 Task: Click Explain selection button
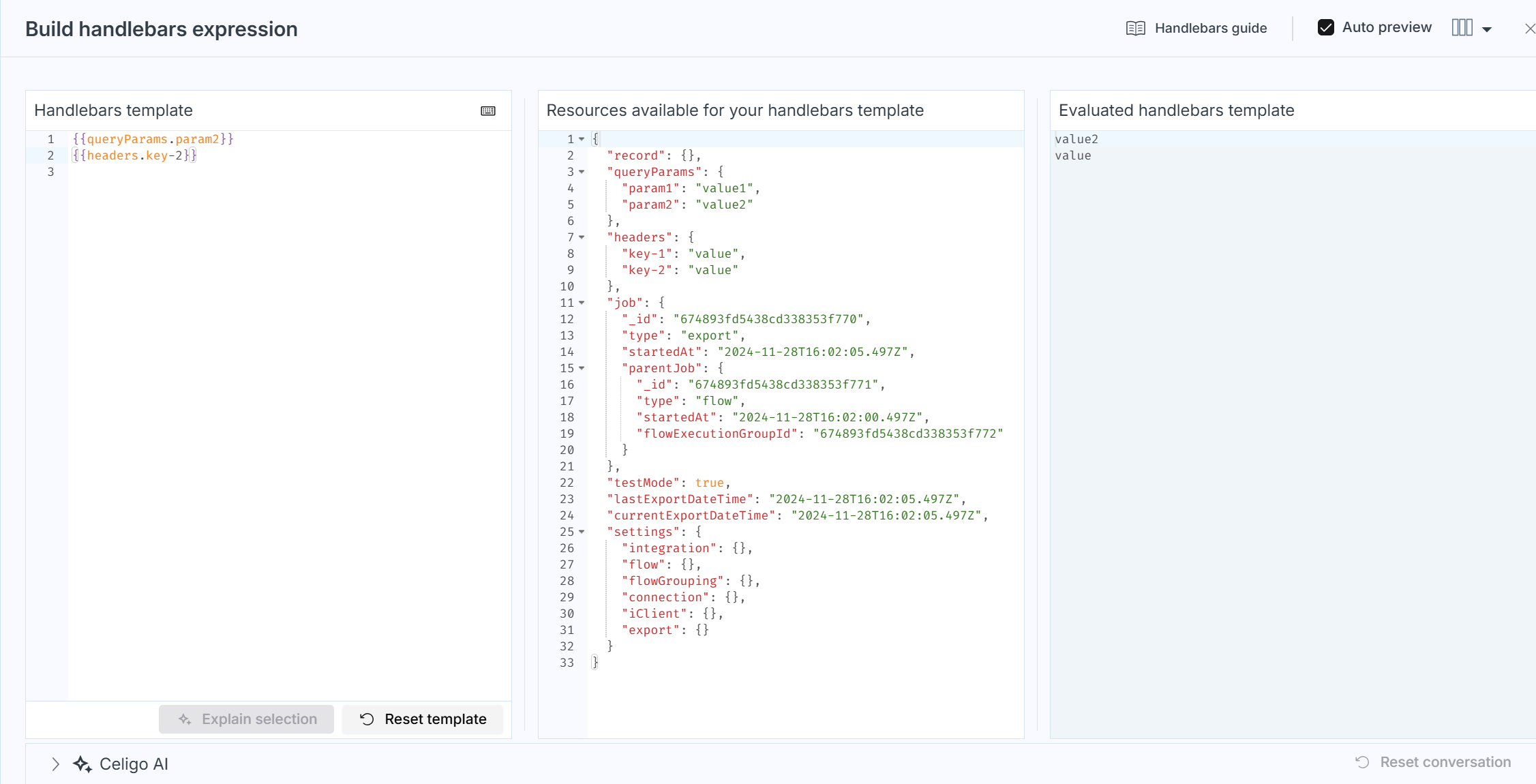pos(246,719)
